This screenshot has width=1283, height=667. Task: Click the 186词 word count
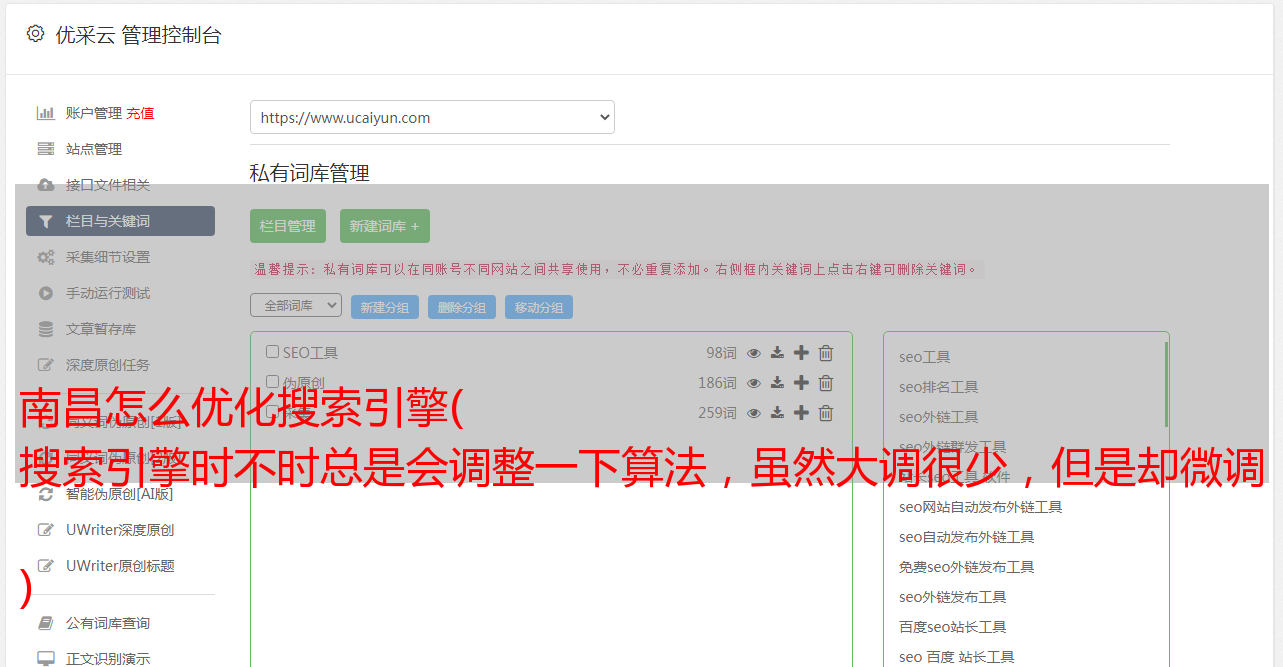717,383
